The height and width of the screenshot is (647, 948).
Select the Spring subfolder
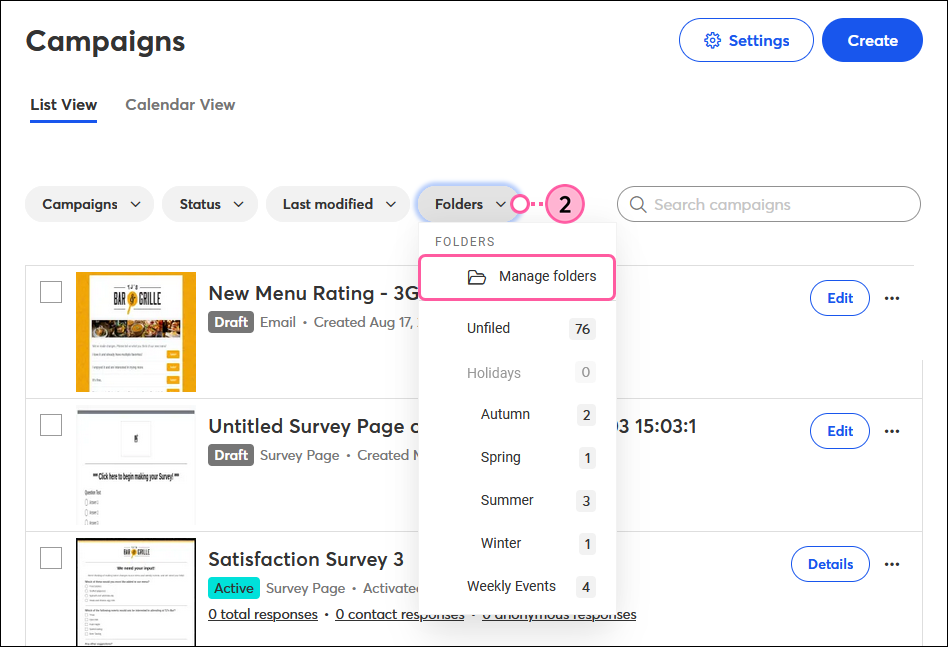point(518,458)
